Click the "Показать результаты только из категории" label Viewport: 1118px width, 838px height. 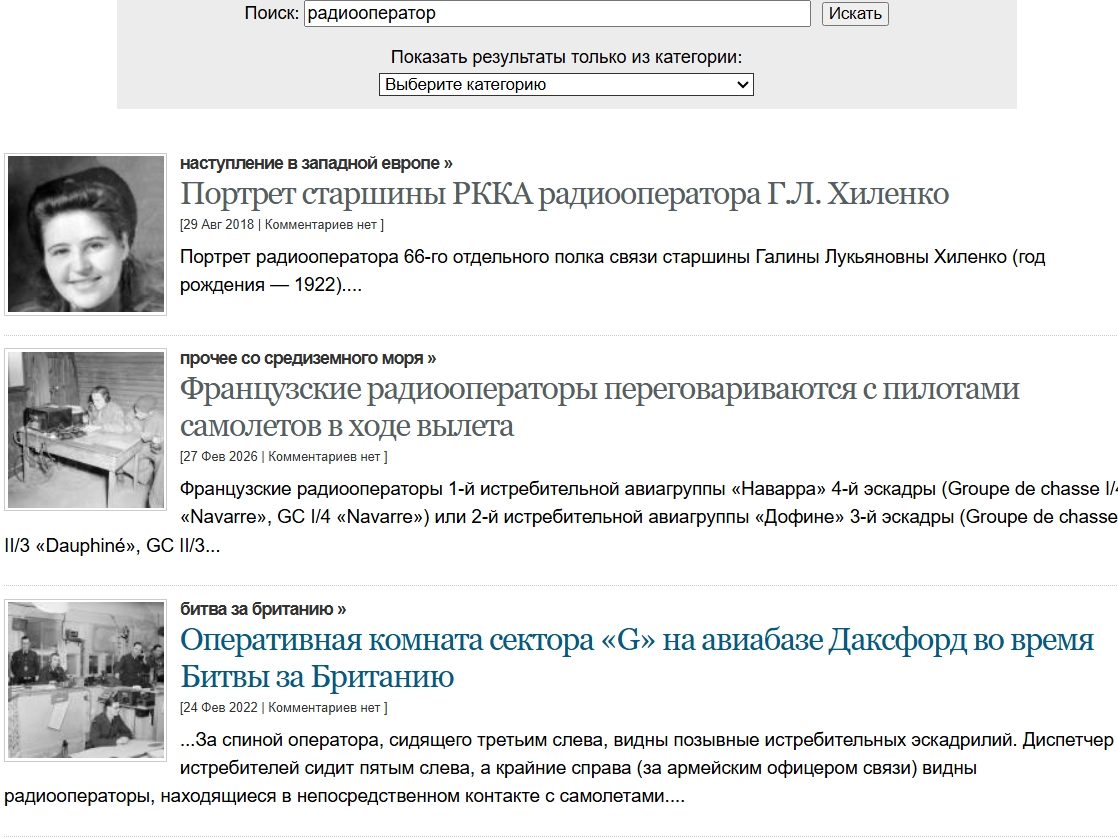click(x=566, y=57)
